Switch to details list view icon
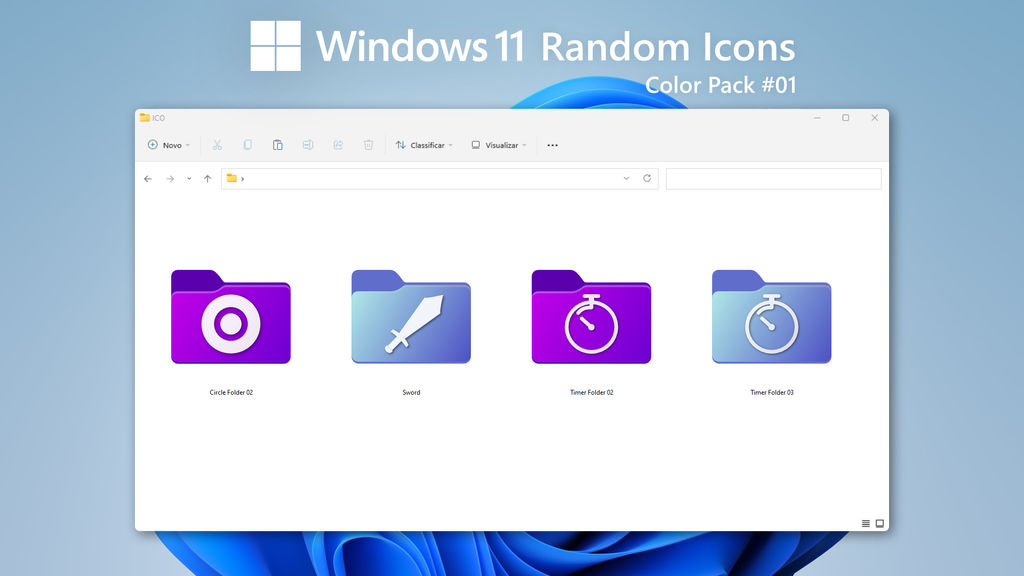 click(865, 523)
